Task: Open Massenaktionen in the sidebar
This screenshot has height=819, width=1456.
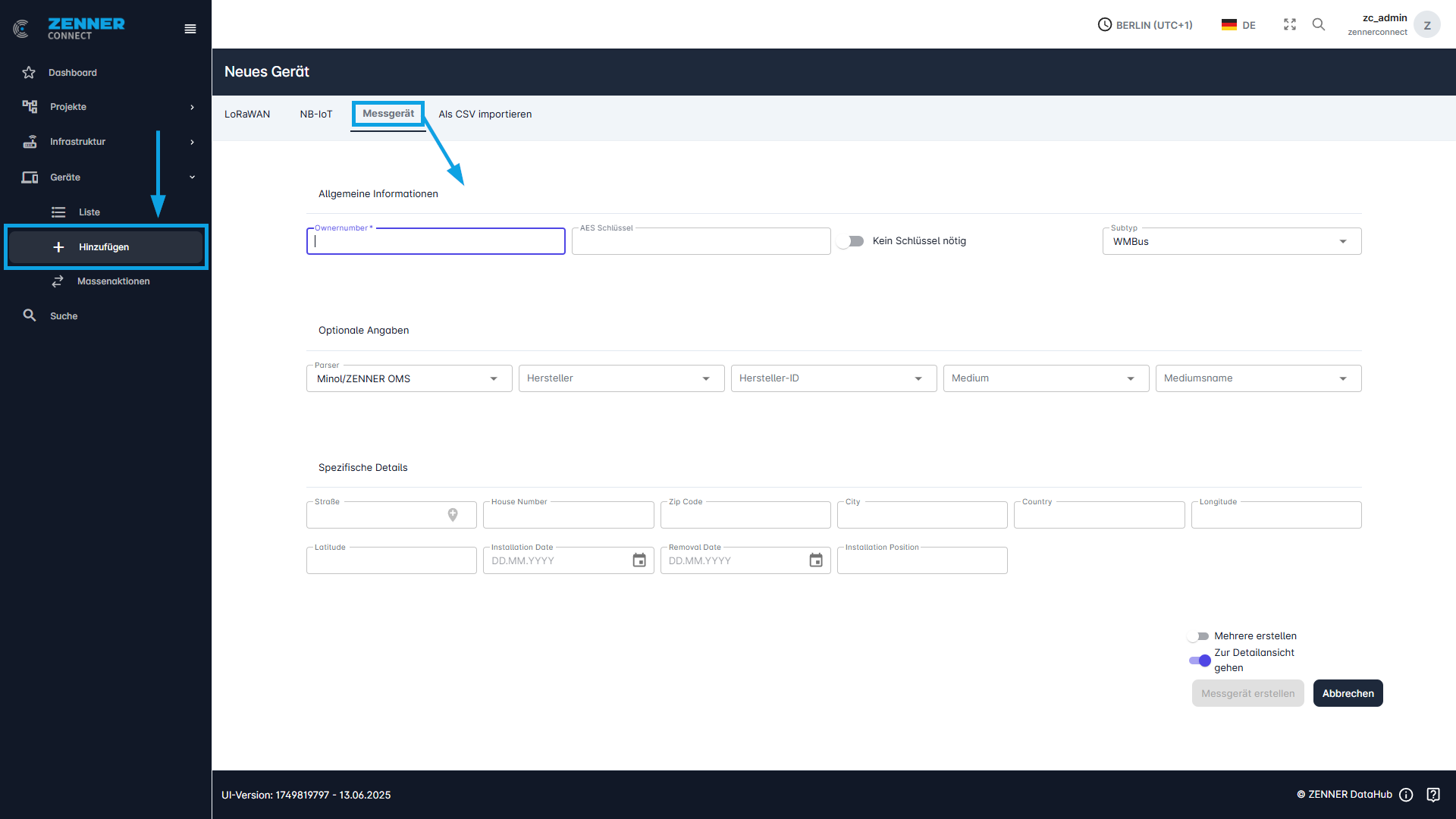Action: coord(113,281)
